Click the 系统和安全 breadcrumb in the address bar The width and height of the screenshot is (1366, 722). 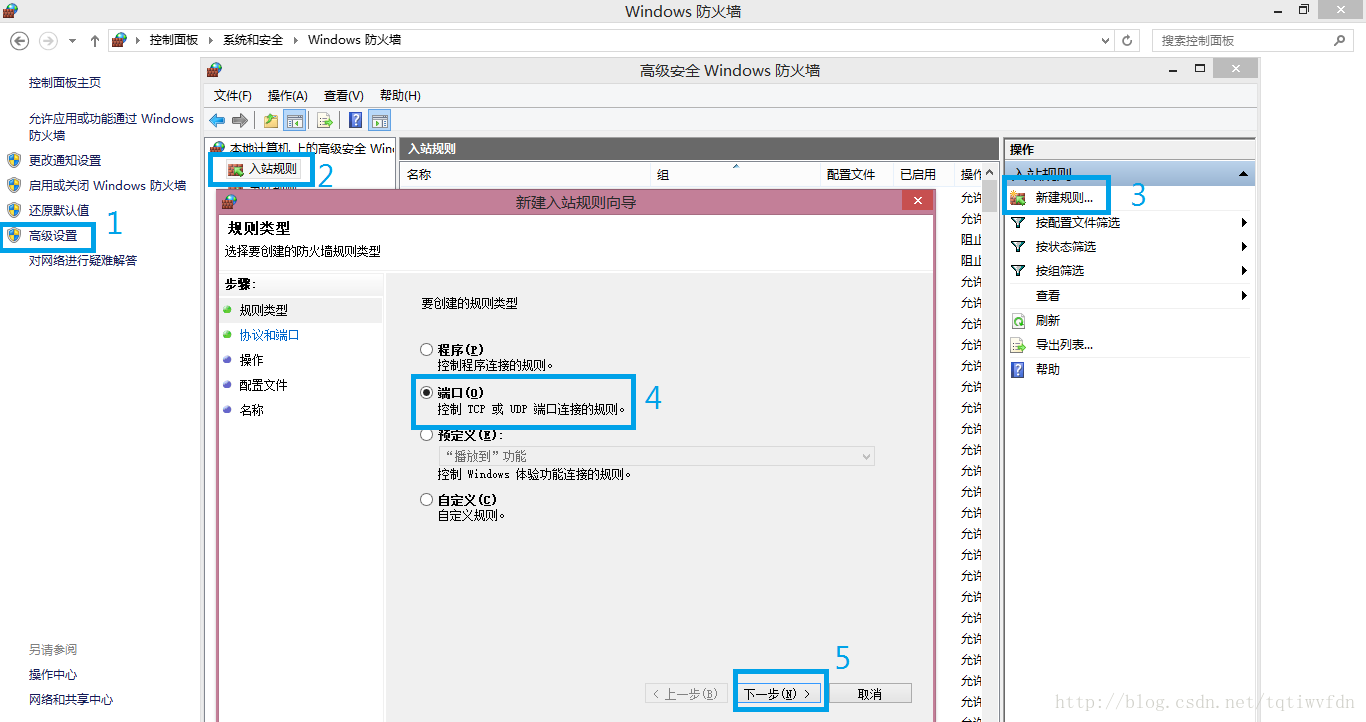click(x=253, y=40)
